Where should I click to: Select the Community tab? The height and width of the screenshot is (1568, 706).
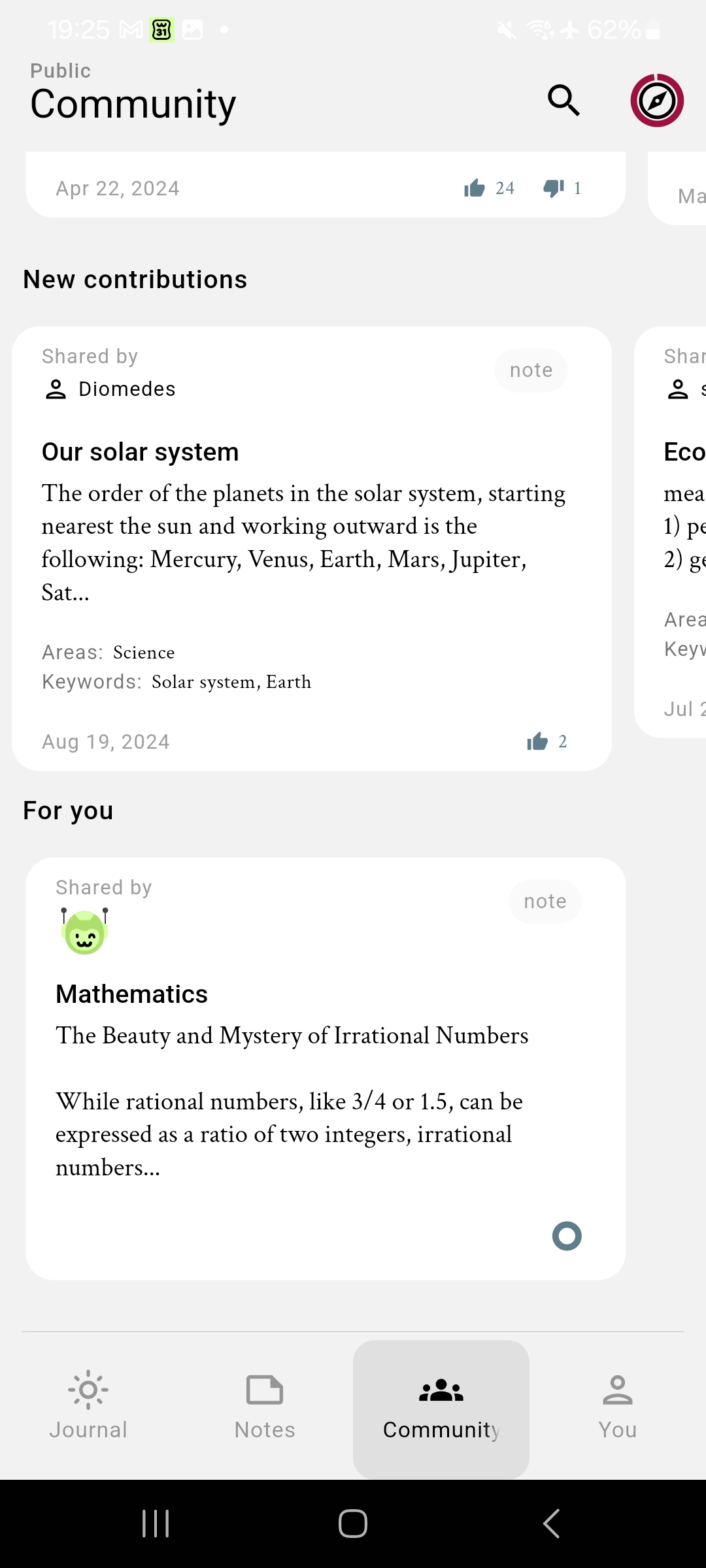click(x=441, y=1409)
